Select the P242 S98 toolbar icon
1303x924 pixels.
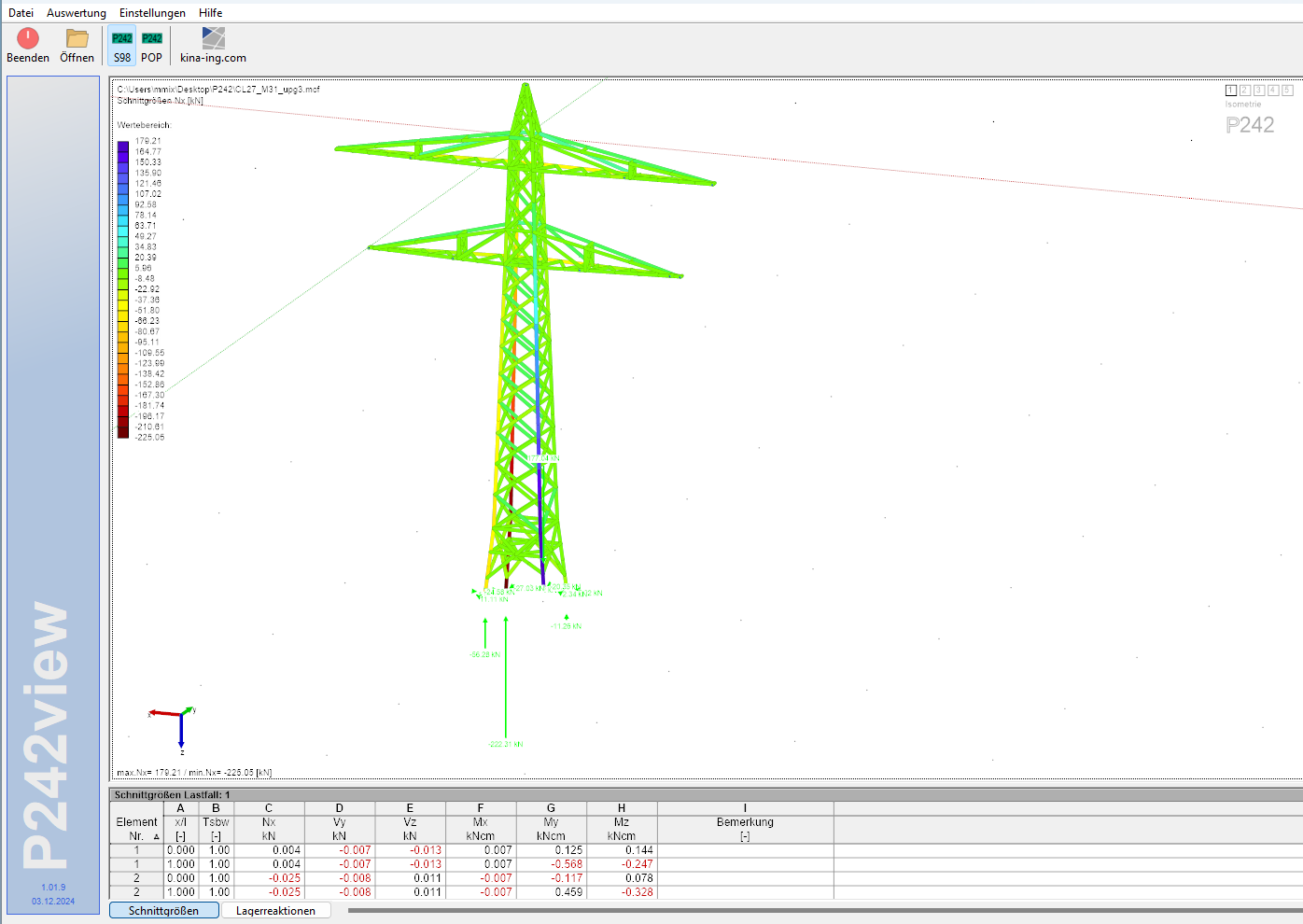(x=122, y=38)
